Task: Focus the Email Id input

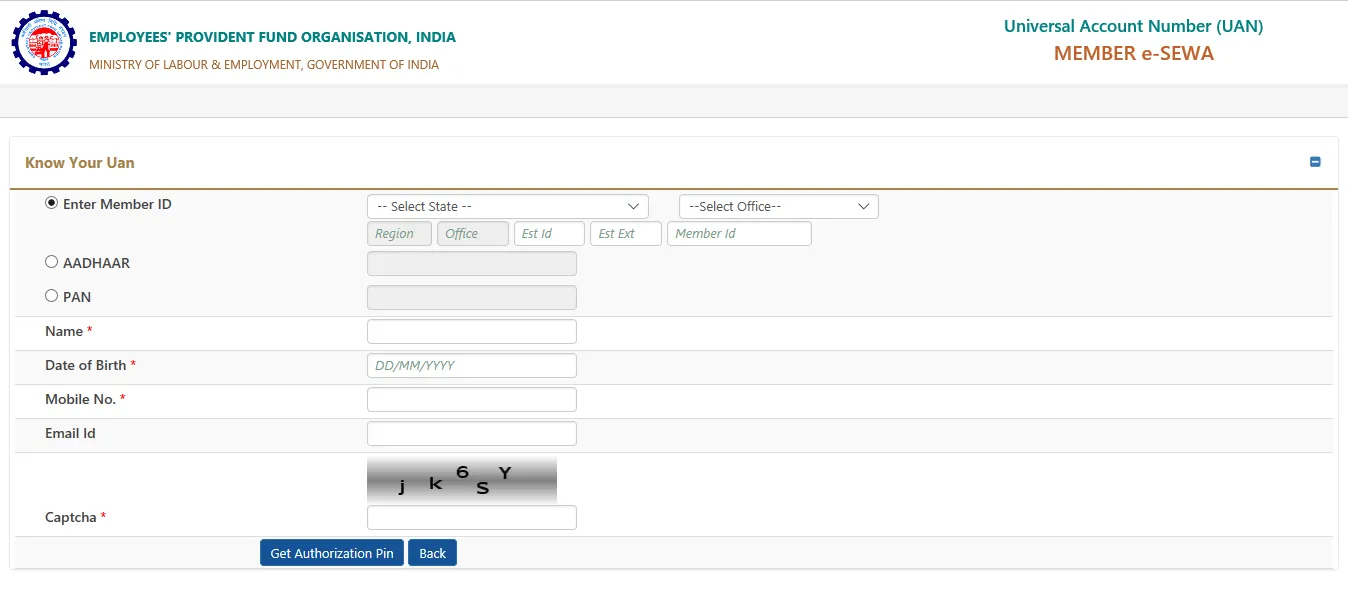Action: tap(472, 434)
